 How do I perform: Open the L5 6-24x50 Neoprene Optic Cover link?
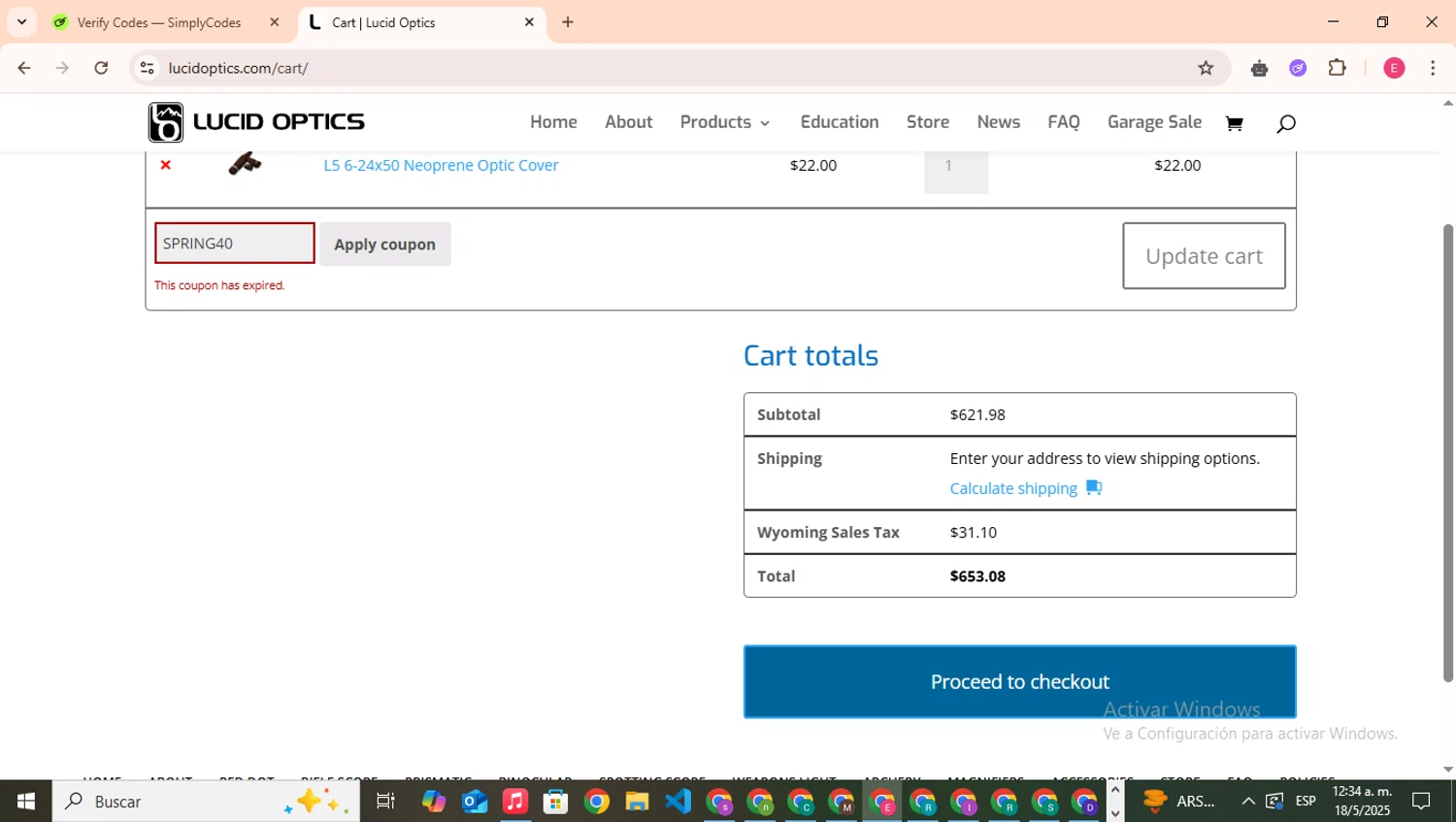[x=441, y=165]
